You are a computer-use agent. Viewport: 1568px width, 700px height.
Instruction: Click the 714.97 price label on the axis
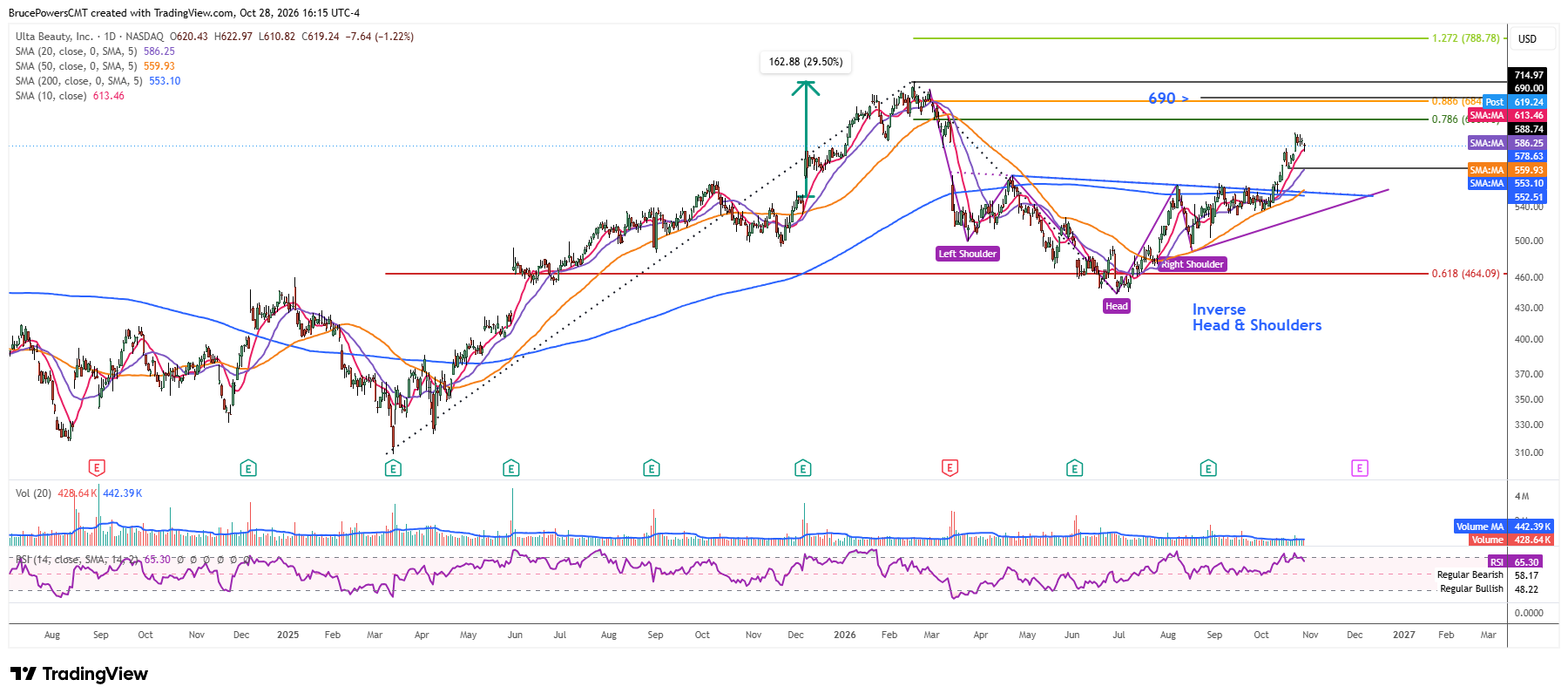click(1528, 75)
